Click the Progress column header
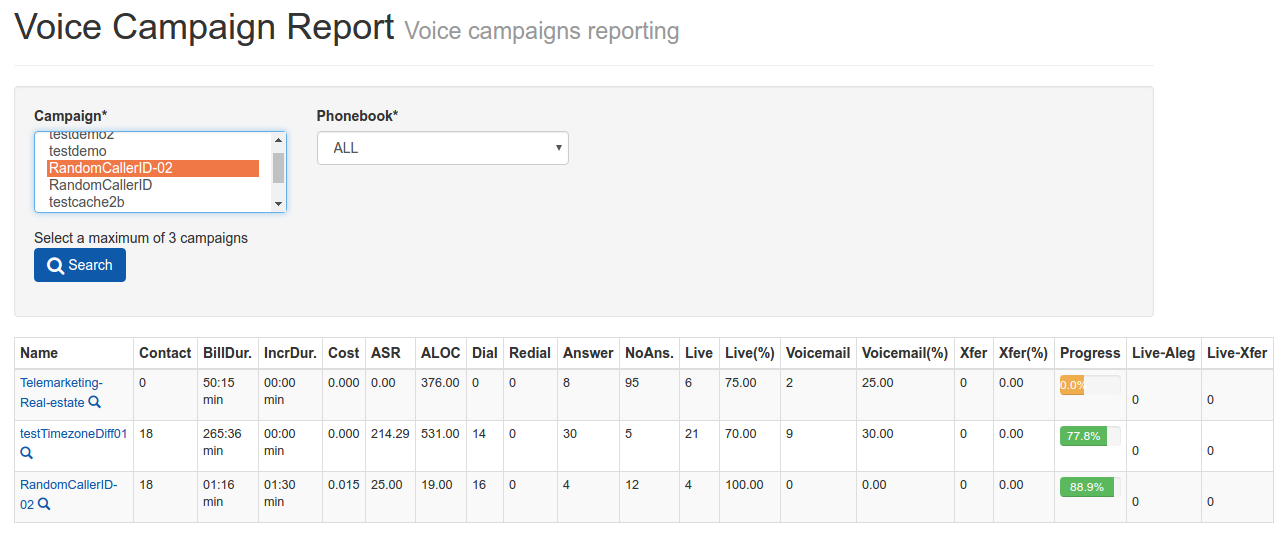 (1090, 353)
